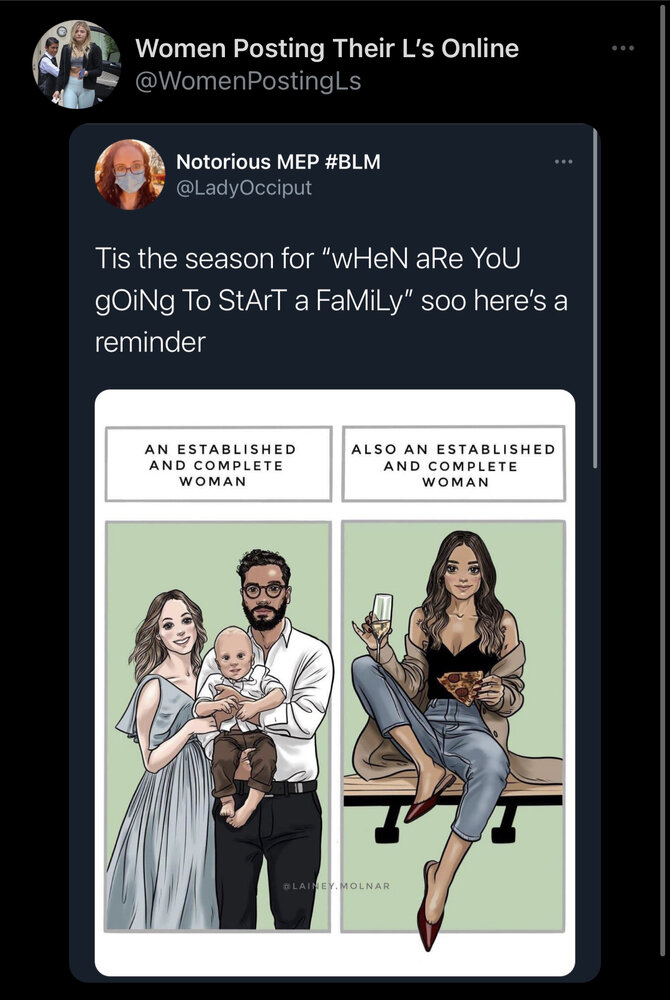
Task: Open the #BLM hashtag
Action: 353,162
